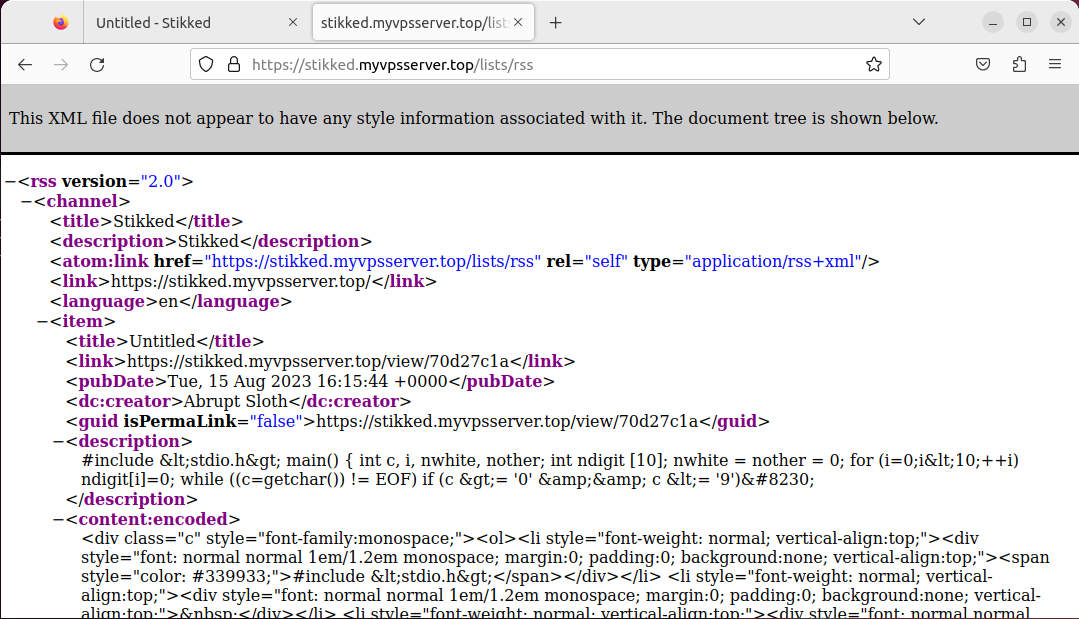Click the back navigation arrow
Viewport: 1079px width, 619px height.
pyautogui.click(x=24, y=64)
